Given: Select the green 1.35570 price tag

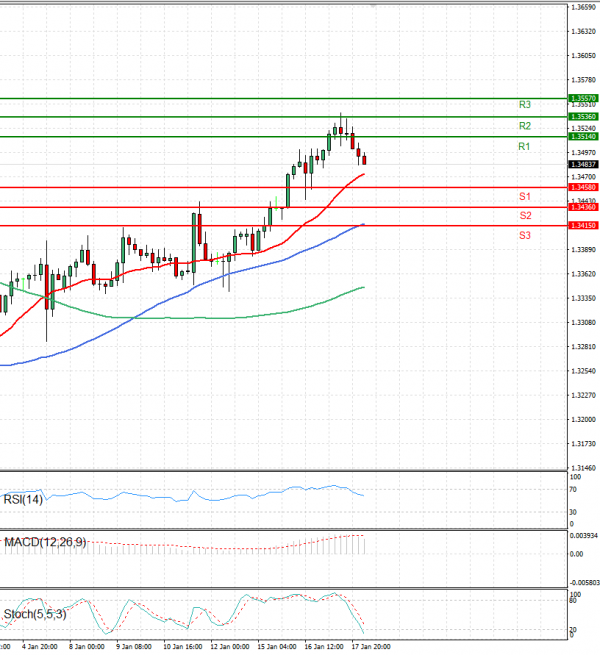Looking at the screenshot, I should point(584,99).
